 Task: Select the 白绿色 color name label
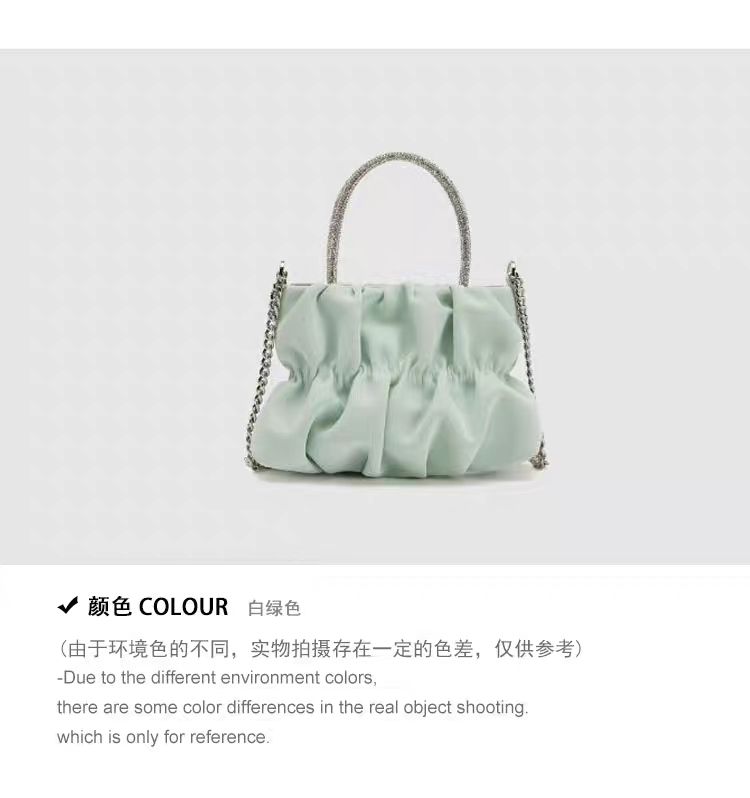pyautogui.click(x=274, y=608)
